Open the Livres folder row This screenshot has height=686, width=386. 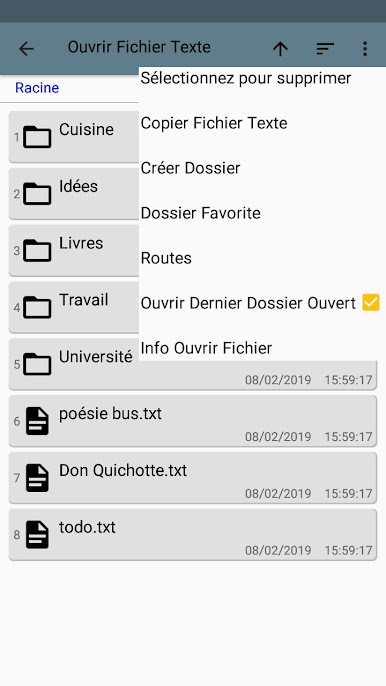(74, 251)
